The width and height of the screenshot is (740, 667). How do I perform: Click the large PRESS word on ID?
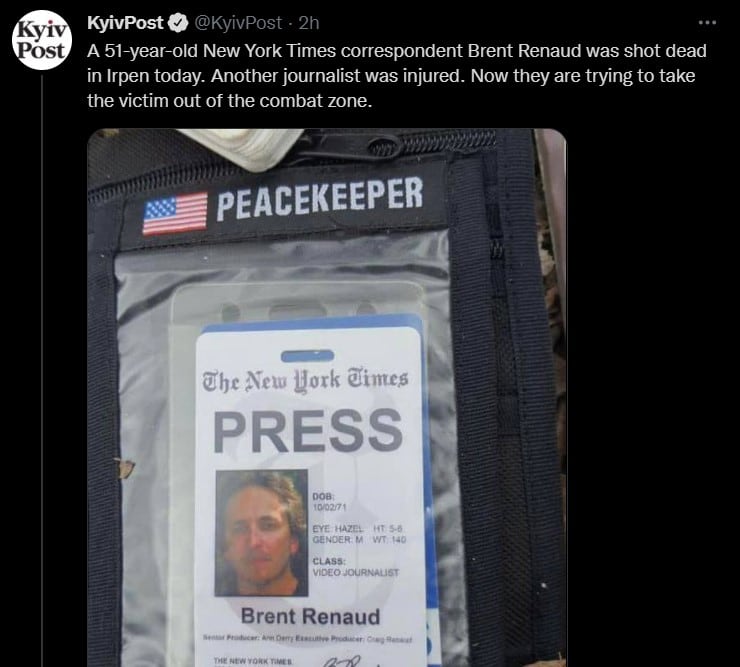click(308, 431)
